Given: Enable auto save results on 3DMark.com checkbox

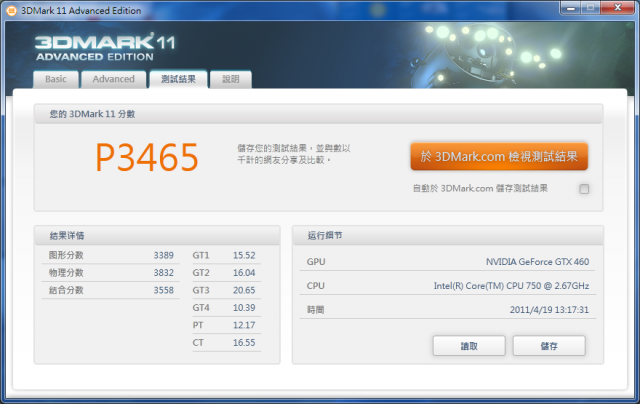Looking at the screenshot, I should coord(584,189).
